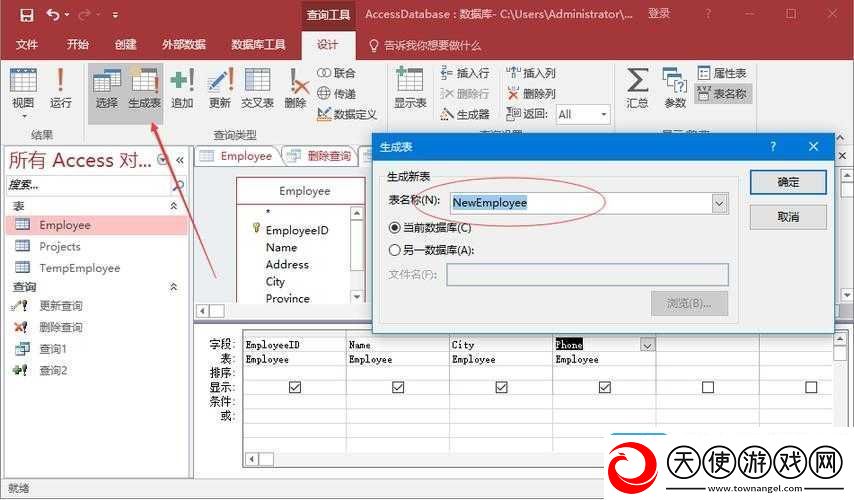Open the table name (表名称) dropdown arrow

point(719,204)
